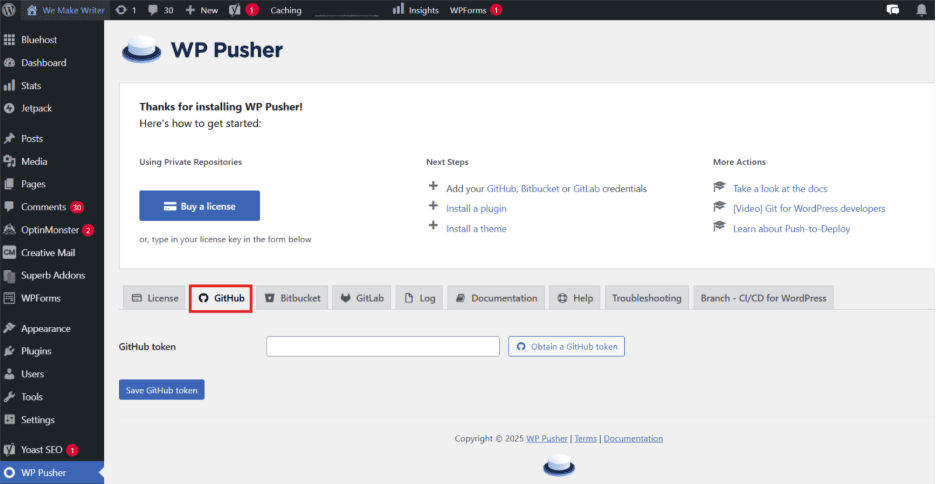Click the WordPress logo in admin bar
The image size is (936, 484).
[9, 10]
